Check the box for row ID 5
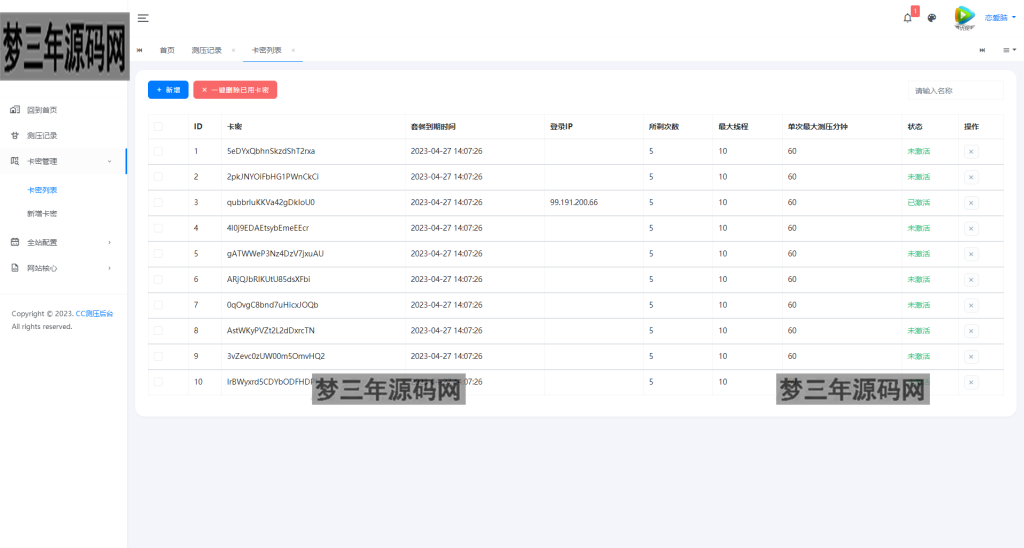The width and height of the screenshot is (1024, 548). coord(158,253)
